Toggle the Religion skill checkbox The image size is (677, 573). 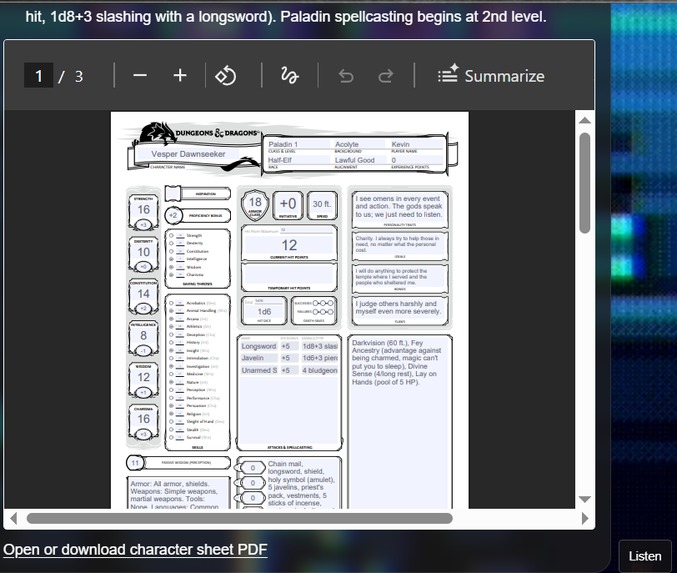[171, 414]
